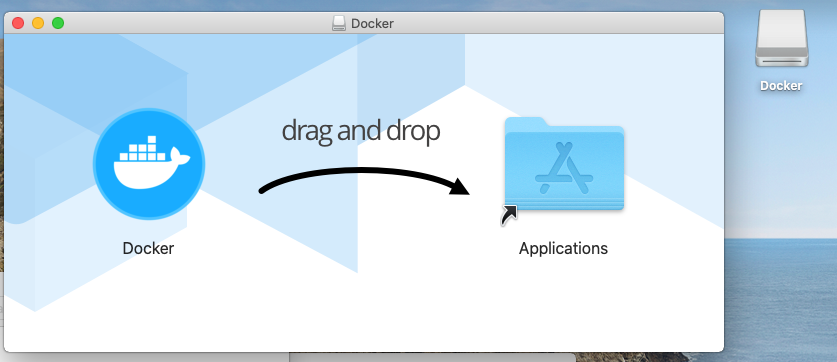Click the "Applications" folder label

563,249
